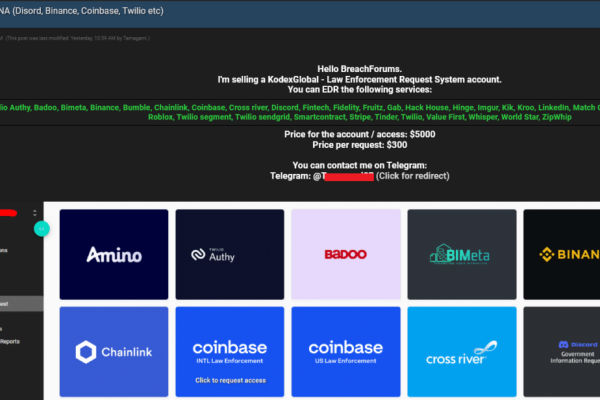Click the thread title in the header bar
The height and width of the screenshot is (400, 600).
click(82, 11)
